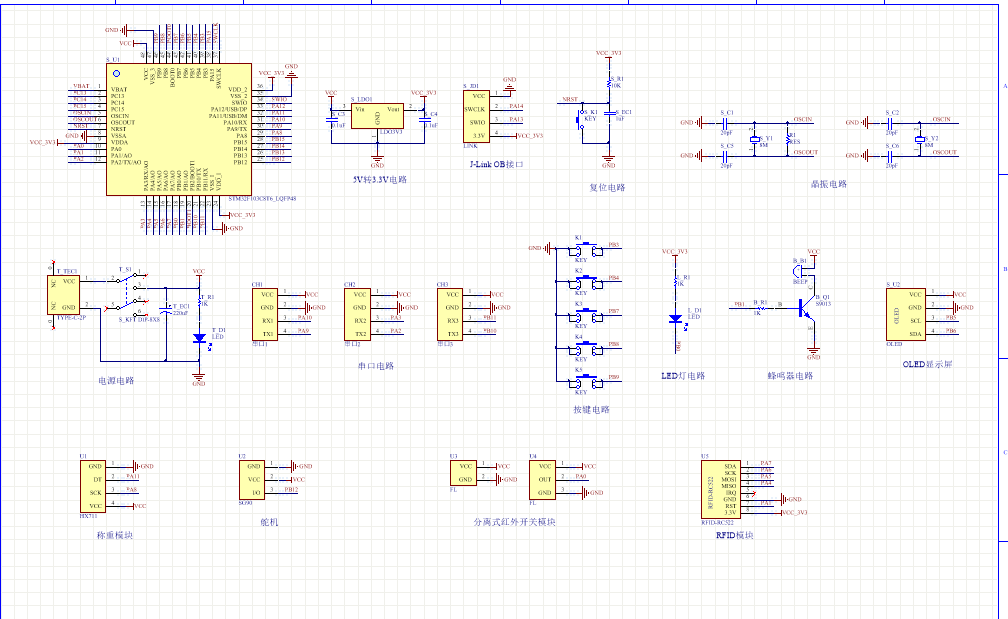Click the S_R1 10K resistor in reset circuit
This screenshot has height=619, width=1008.
(x=611, y=83)
